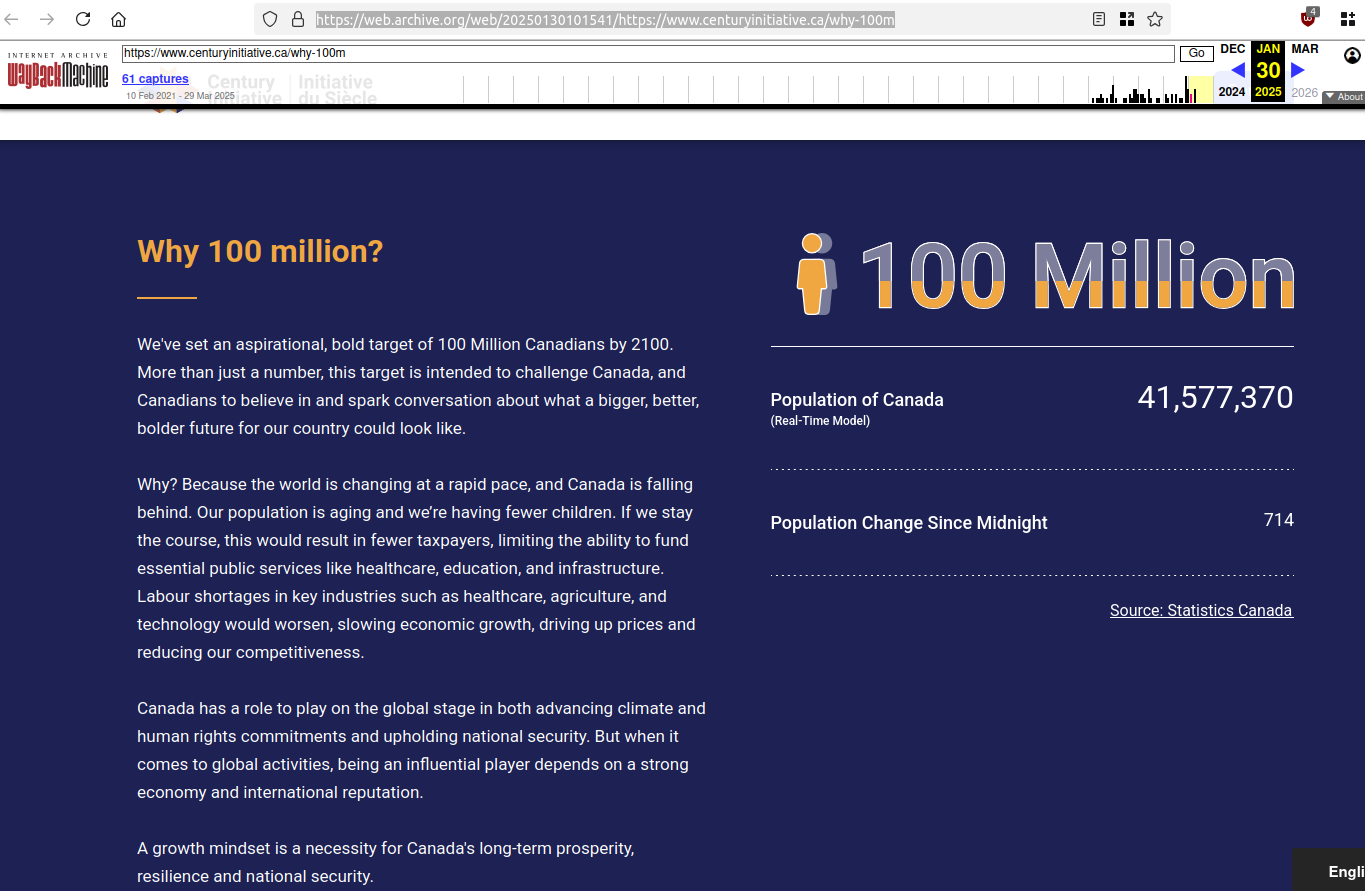Click the Why 100 million? heading
Image resolution: width=1365 pixels, height=891 pixels.
[x=260, y=251]
